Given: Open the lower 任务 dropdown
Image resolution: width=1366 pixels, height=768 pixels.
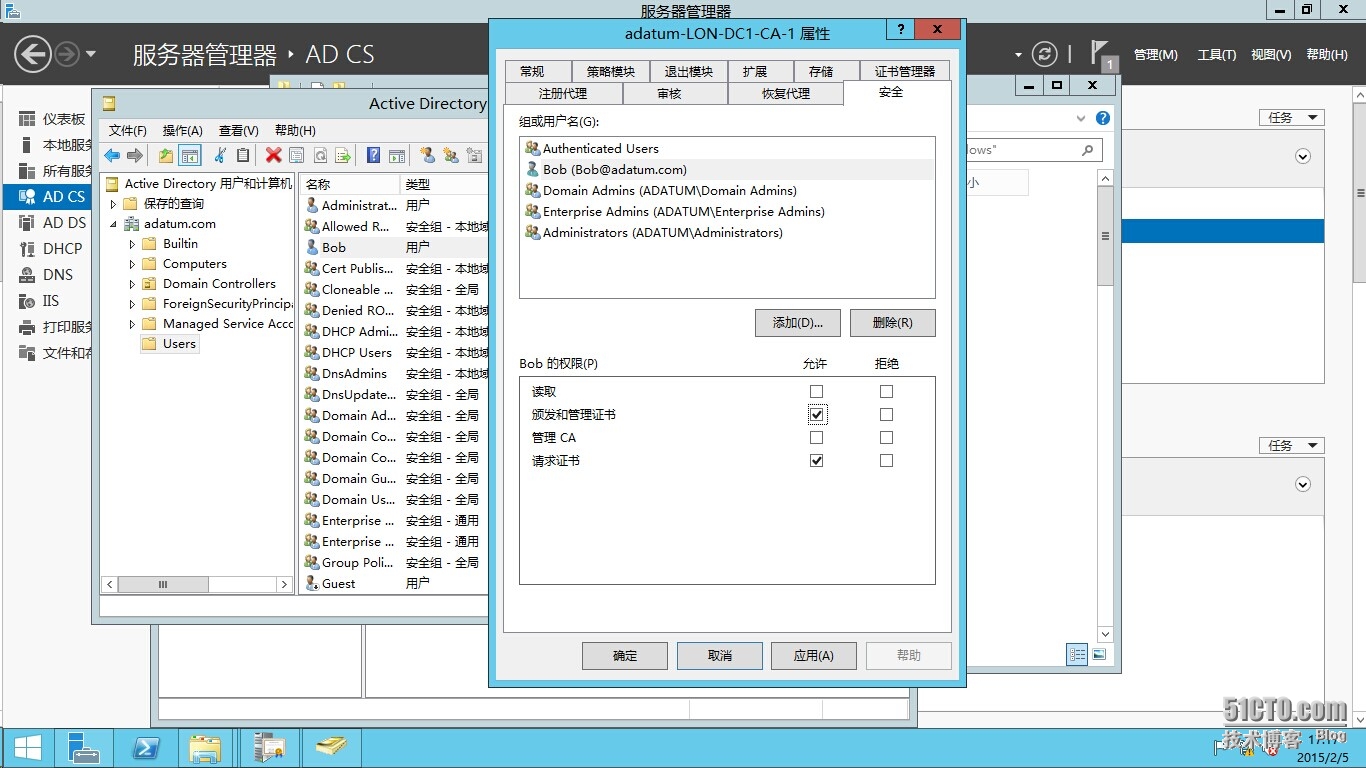Looking at the screenshot, I should (1291, 446).
